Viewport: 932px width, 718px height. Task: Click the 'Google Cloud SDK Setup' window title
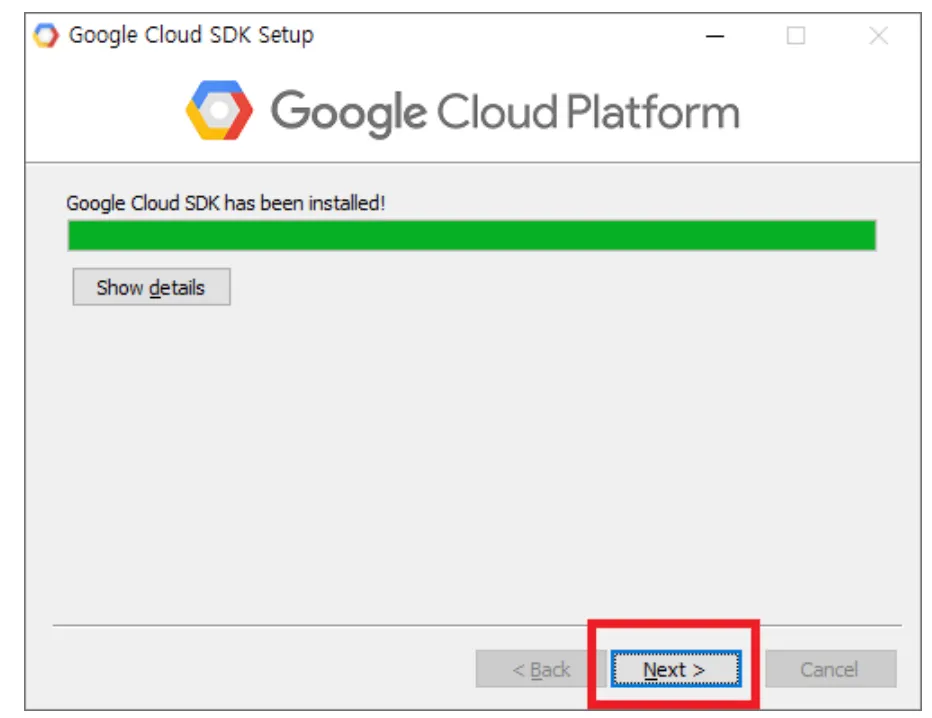190,36
